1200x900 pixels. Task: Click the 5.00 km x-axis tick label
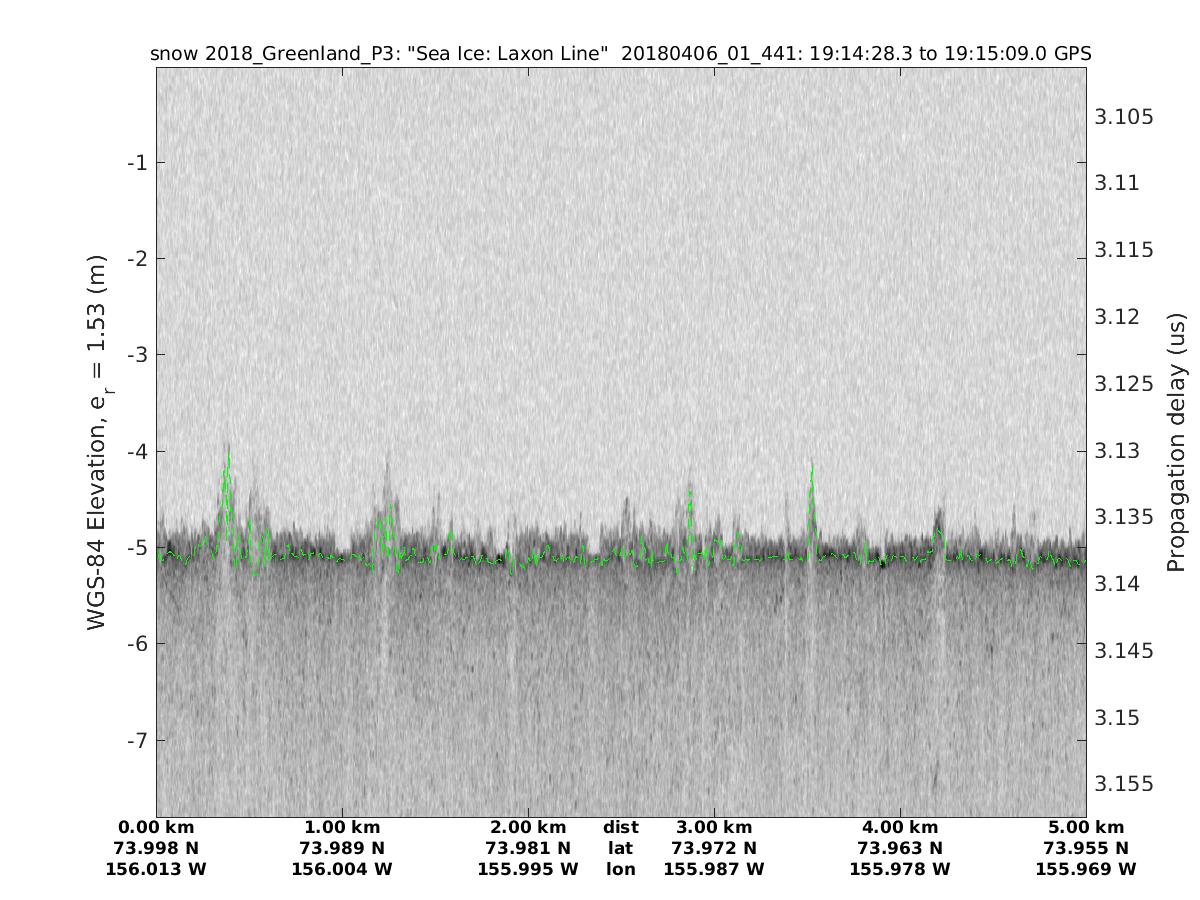(x=1086, y=828)
